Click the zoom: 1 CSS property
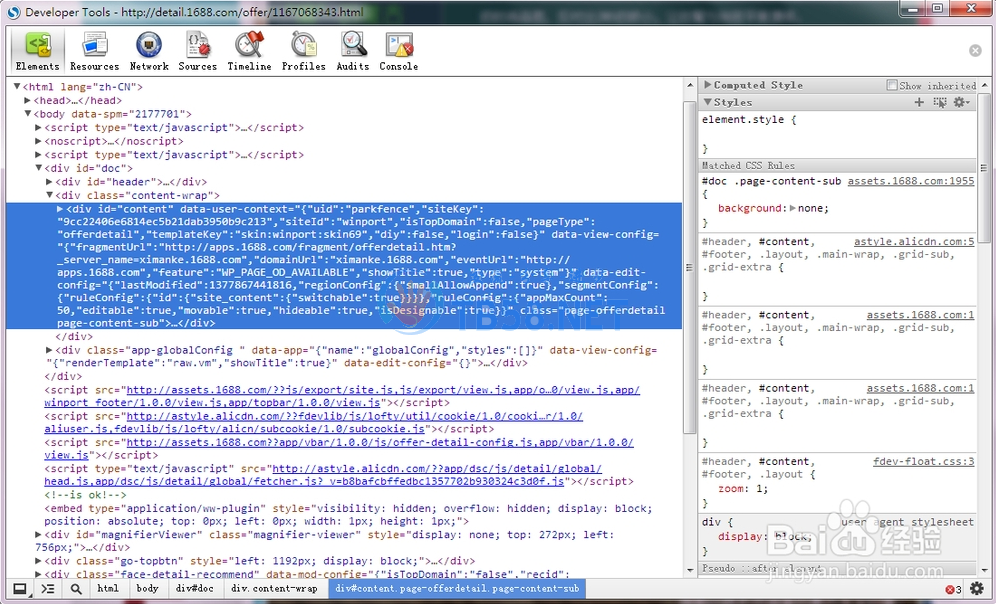Screen dimensions: 996x604 click(x=743, y=489)
